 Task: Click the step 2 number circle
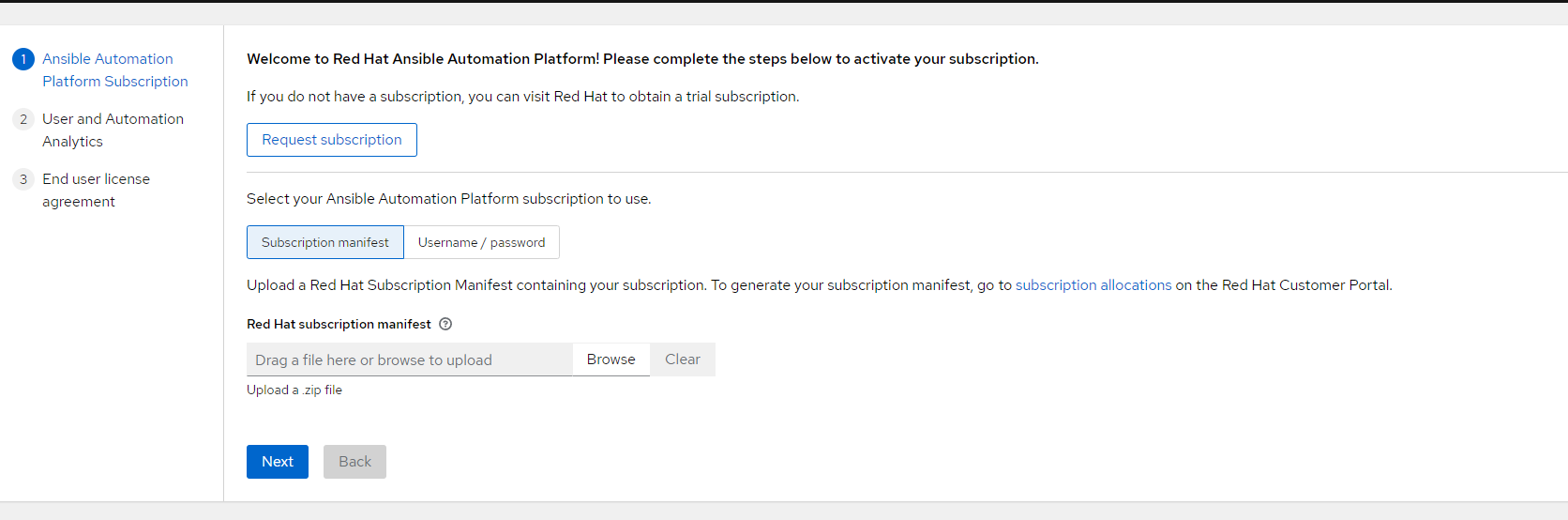coord(23,119)
